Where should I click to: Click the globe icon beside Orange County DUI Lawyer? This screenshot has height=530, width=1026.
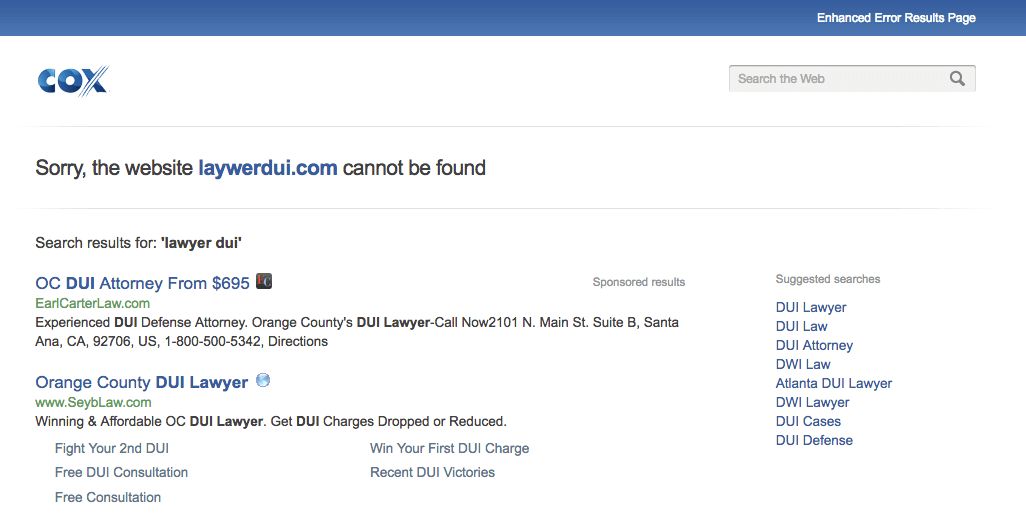[x=263, y=380]
